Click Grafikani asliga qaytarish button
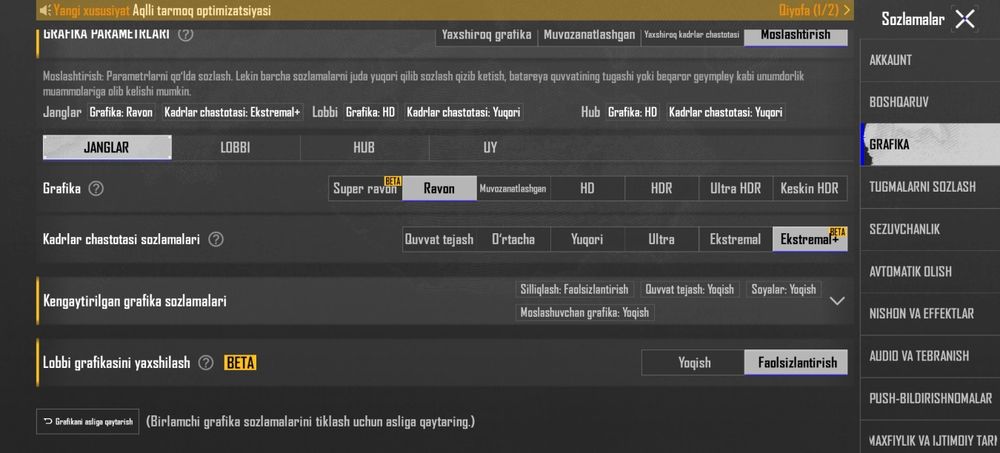 (87, 421)
